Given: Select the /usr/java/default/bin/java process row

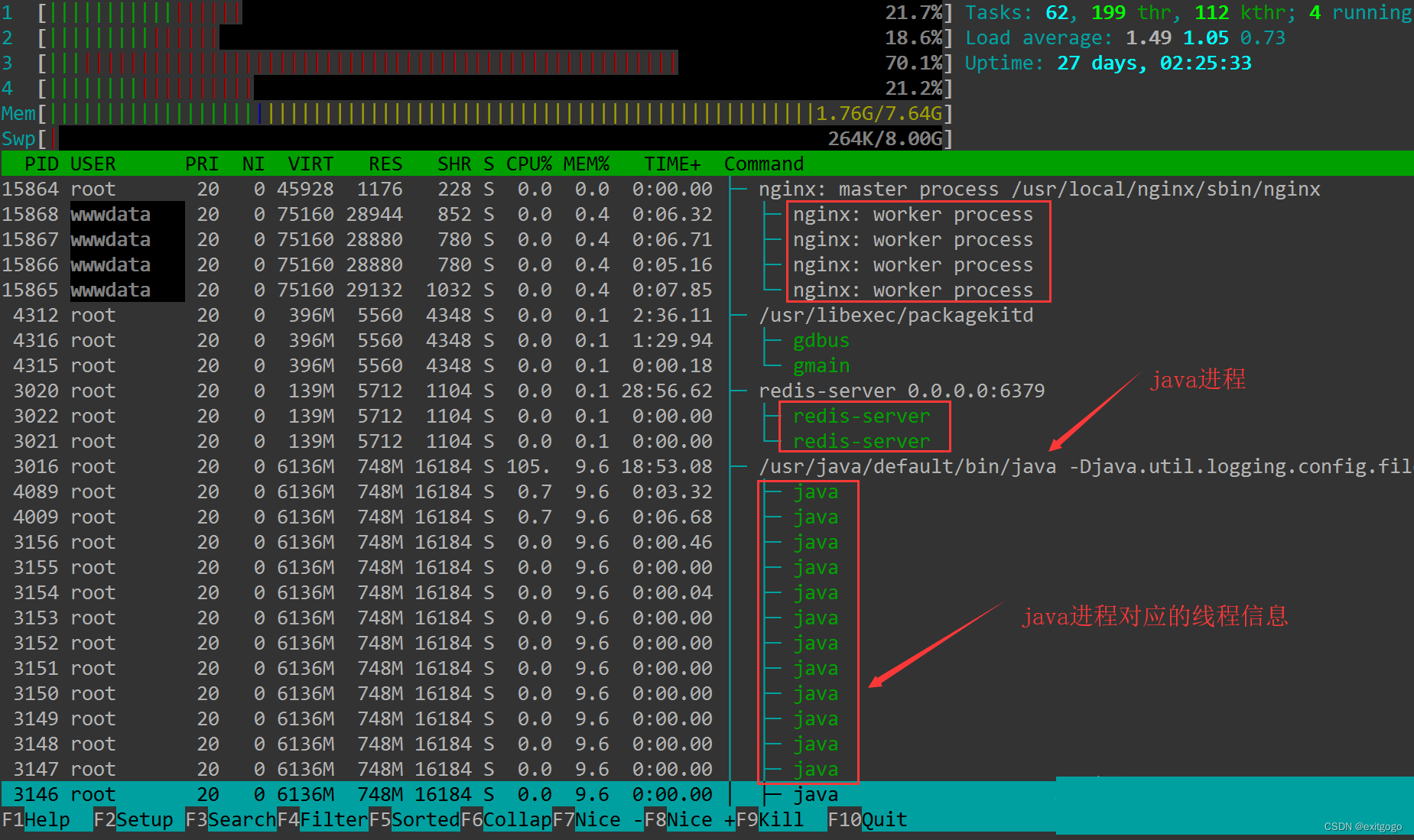Looking at the screenshot, I should point(707,466).
